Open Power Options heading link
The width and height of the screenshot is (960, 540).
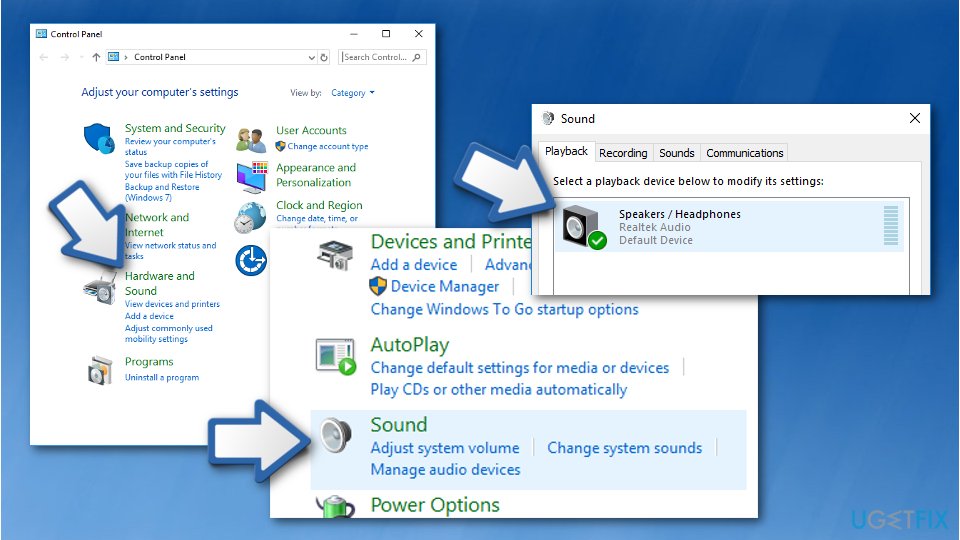click(x=435, y=505)
